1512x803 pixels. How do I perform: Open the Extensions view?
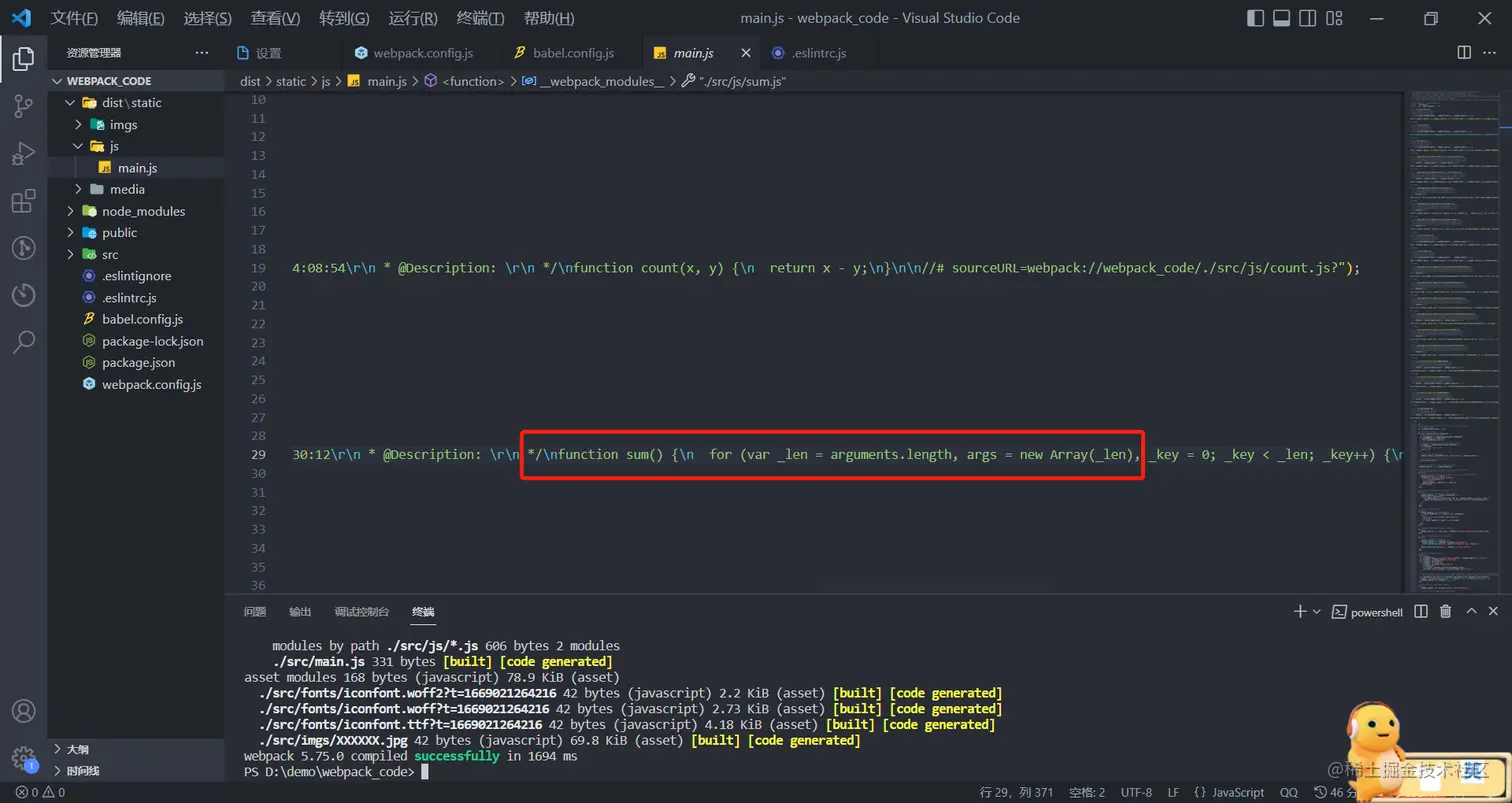click(23, 201)
